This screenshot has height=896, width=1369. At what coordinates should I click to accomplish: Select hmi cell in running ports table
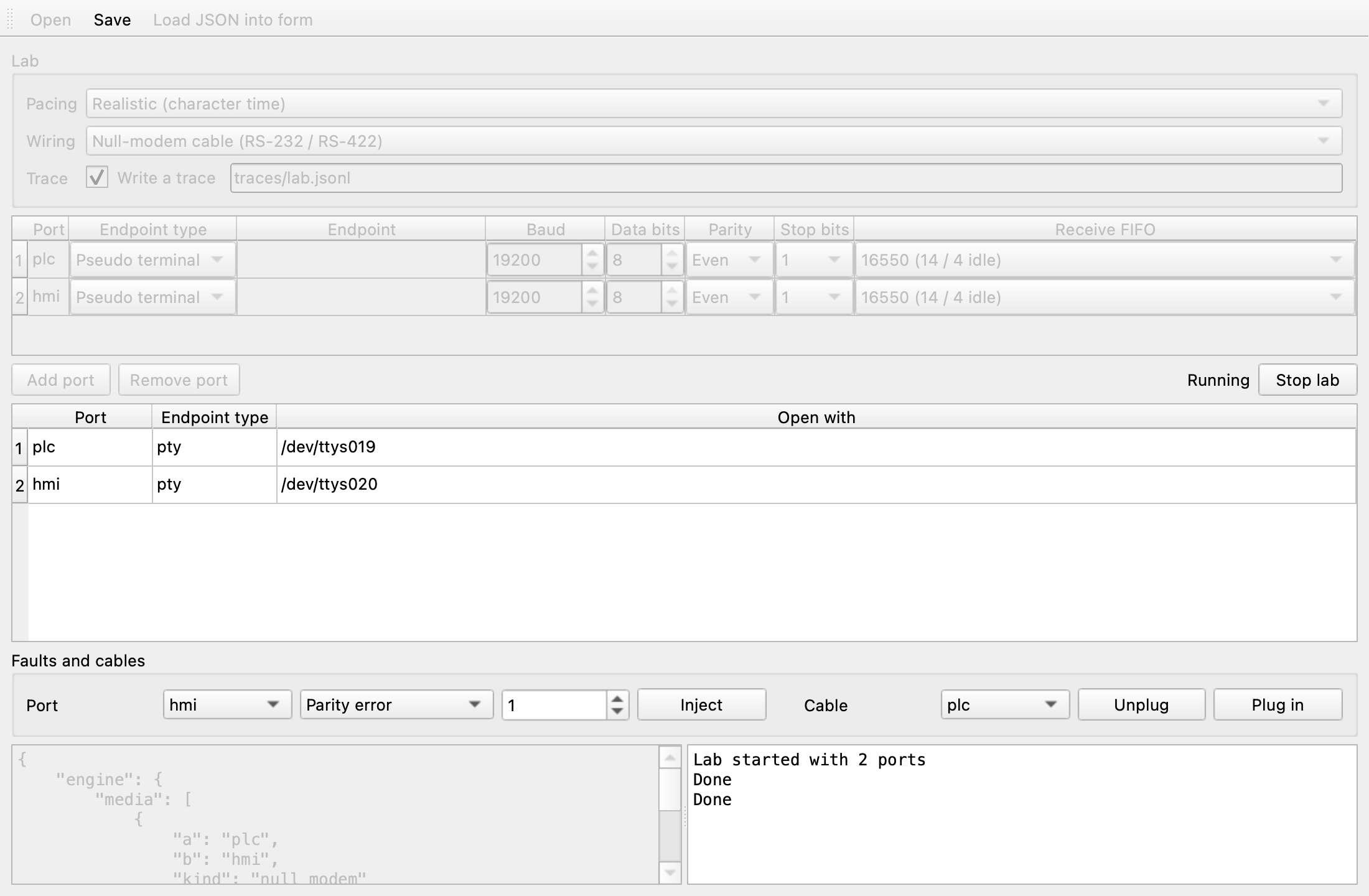(x=90, y=485)
